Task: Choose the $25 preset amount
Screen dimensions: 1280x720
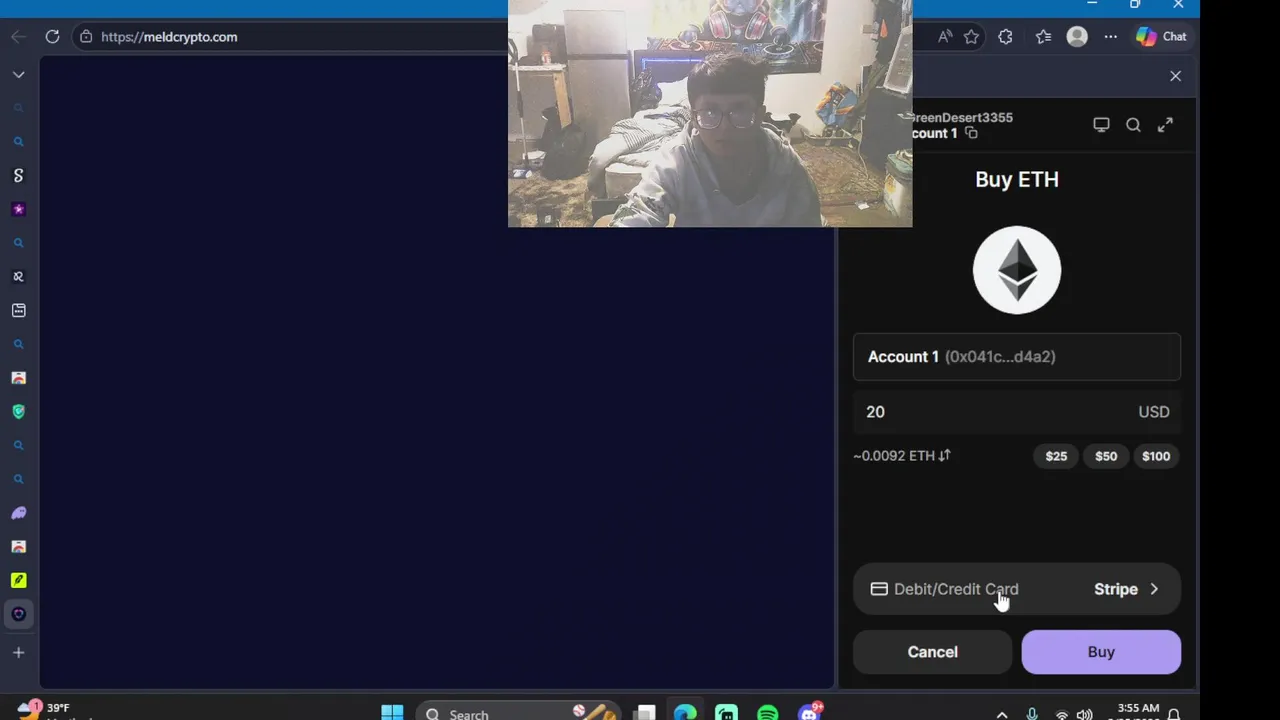Action: [1056, 456]
